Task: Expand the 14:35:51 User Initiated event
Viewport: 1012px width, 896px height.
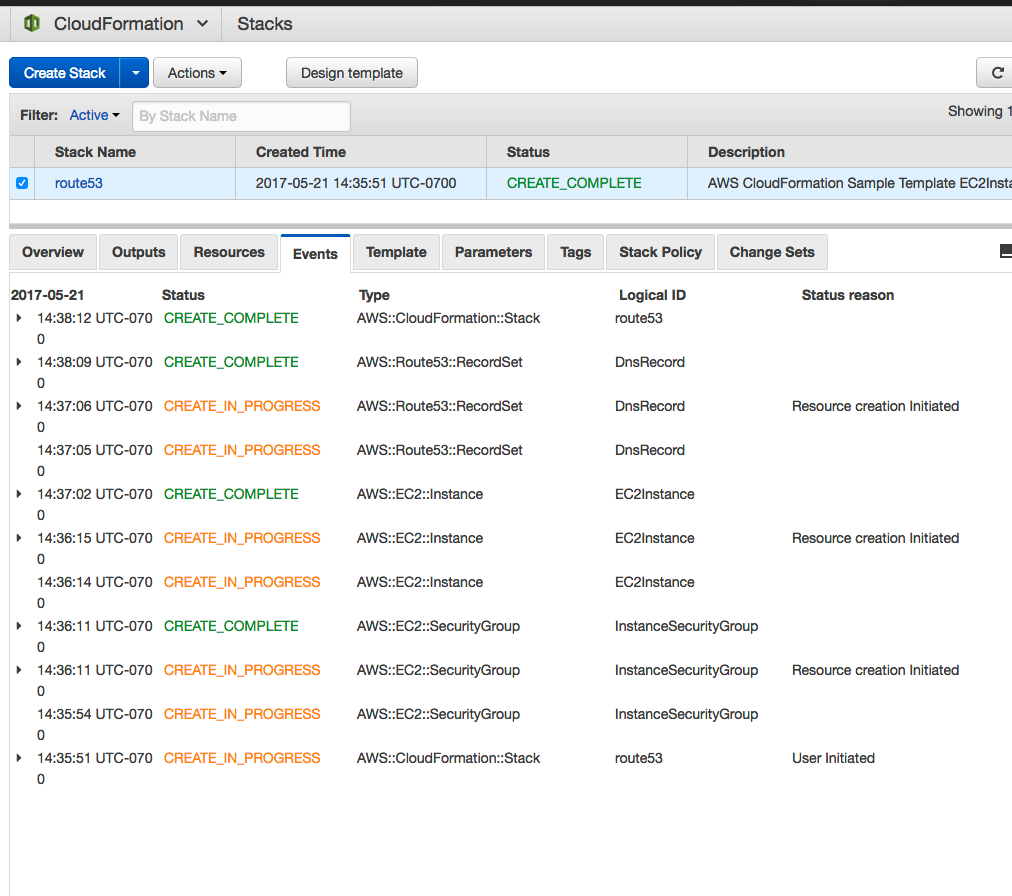Action: coord(19,758)
